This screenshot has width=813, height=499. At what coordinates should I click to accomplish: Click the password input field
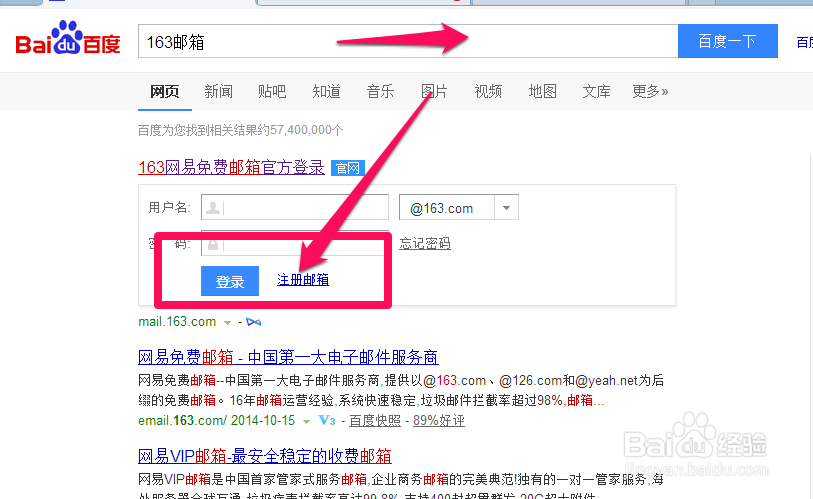click(x=295, y=243)
